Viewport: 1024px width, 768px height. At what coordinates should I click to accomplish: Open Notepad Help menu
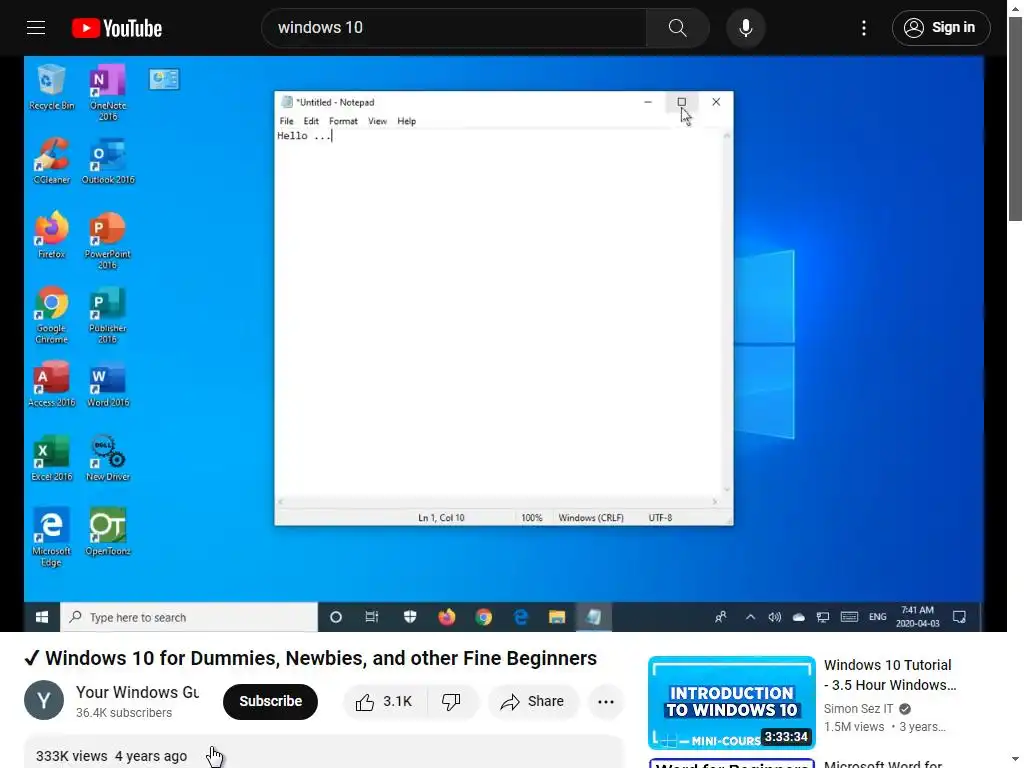tap(406, 121)
